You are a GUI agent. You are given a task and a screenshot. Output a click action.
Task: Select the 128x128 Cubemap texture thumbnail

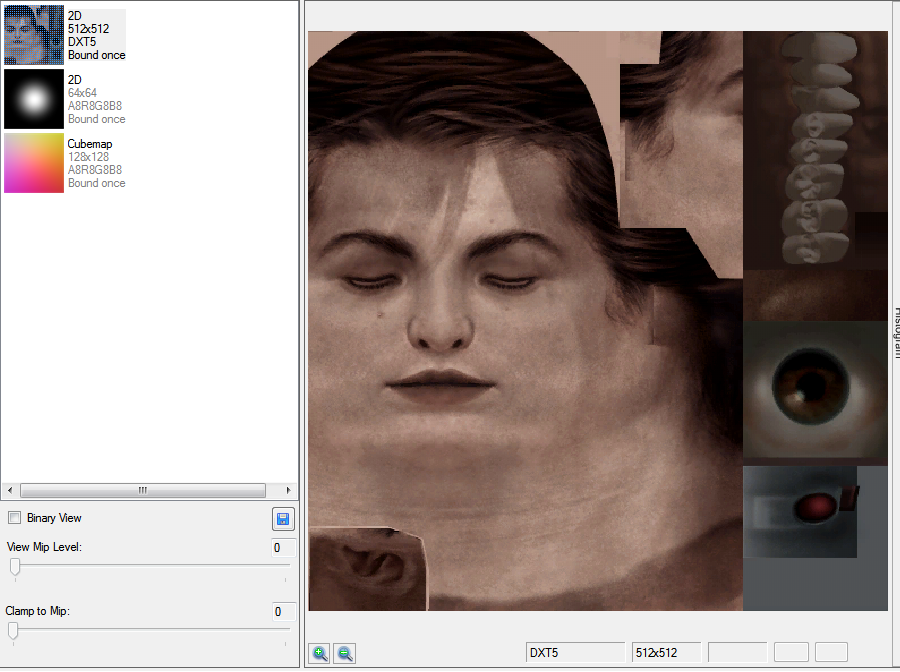click(x=34, y=163)
